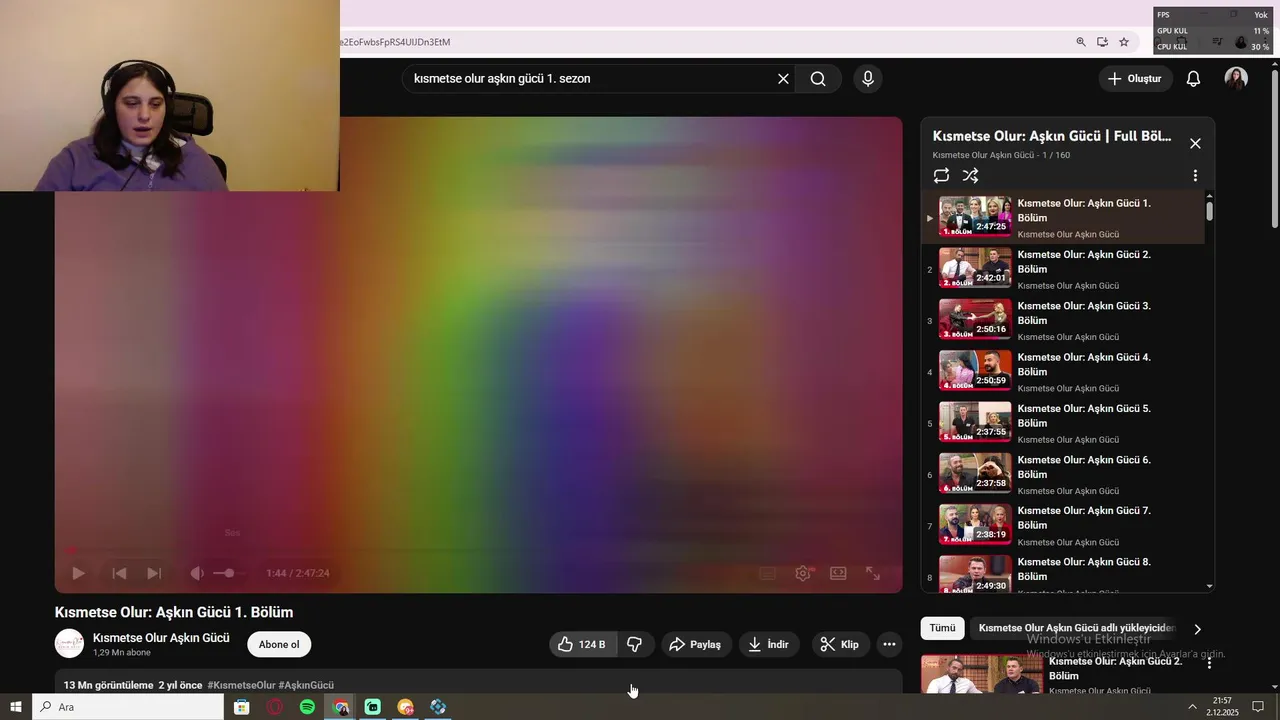Image resolution: width=1280 pixels, height=720 pixels.
Task: Click the search magnifier button
Action: [818, 79]
